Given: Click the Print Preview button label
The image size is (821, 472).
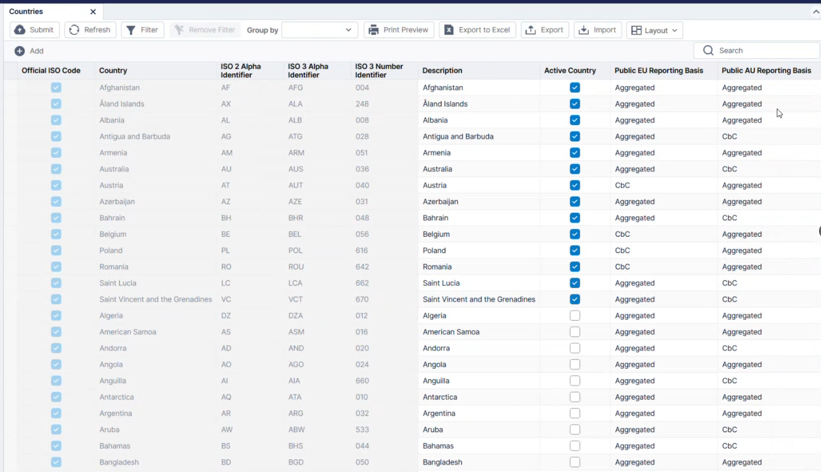Looking at the screenshot, I should [406, 30].
